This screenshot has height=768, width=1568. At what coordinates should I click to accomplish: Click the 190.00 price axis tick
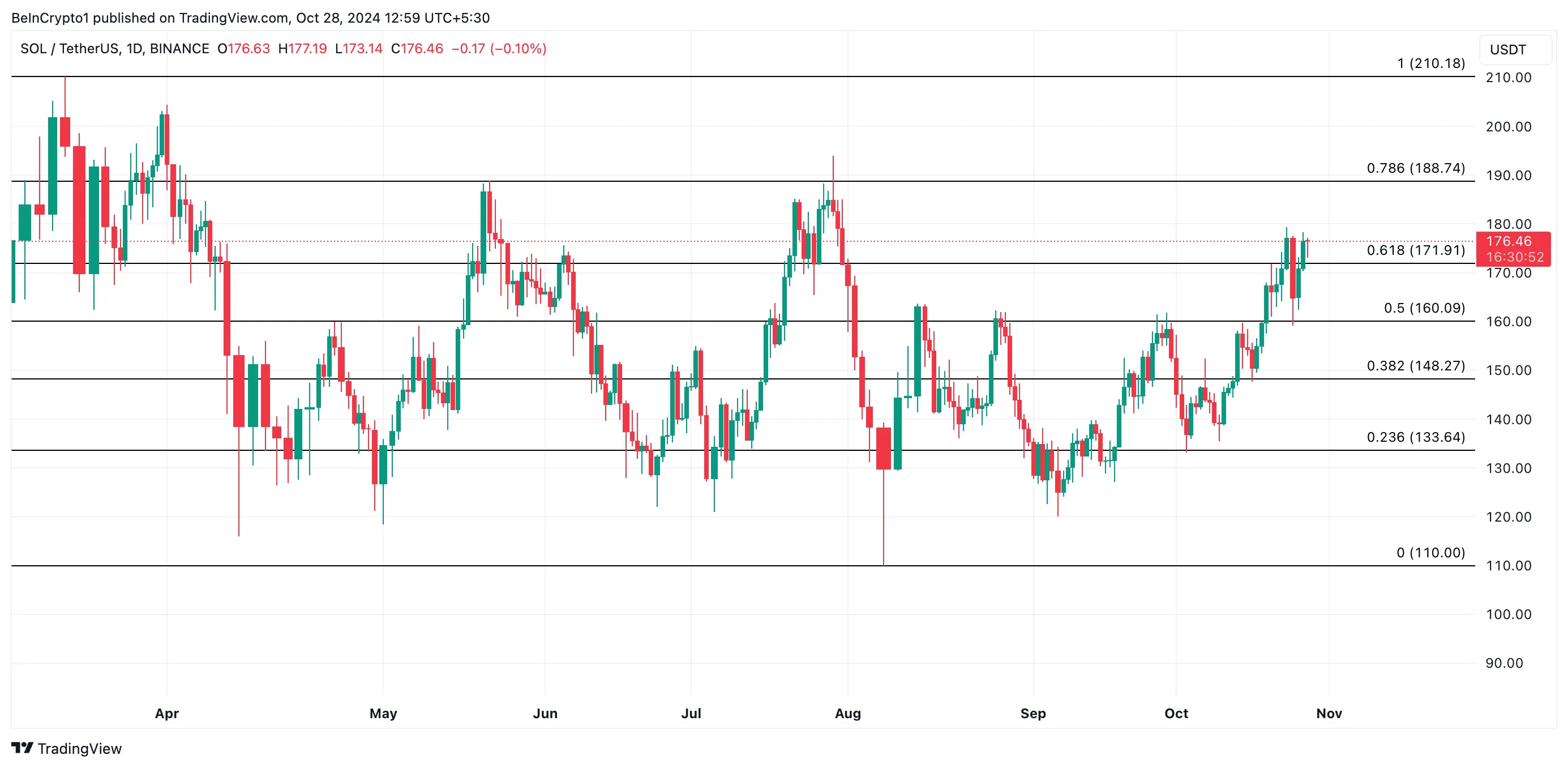click(1509, 176)
